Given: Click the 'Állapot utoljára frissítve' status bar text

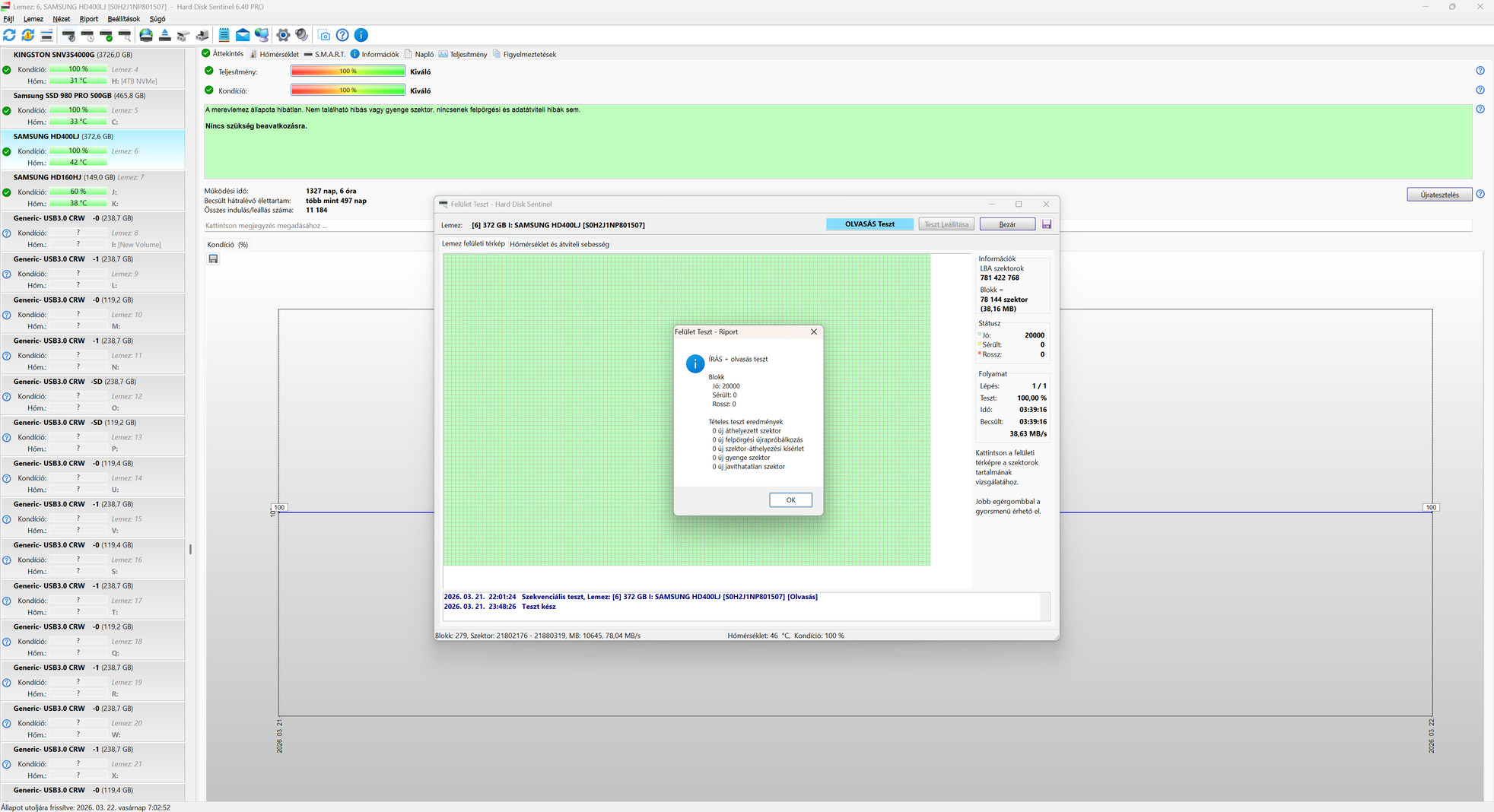Looking at the screenshot, I should click(86, 807).
